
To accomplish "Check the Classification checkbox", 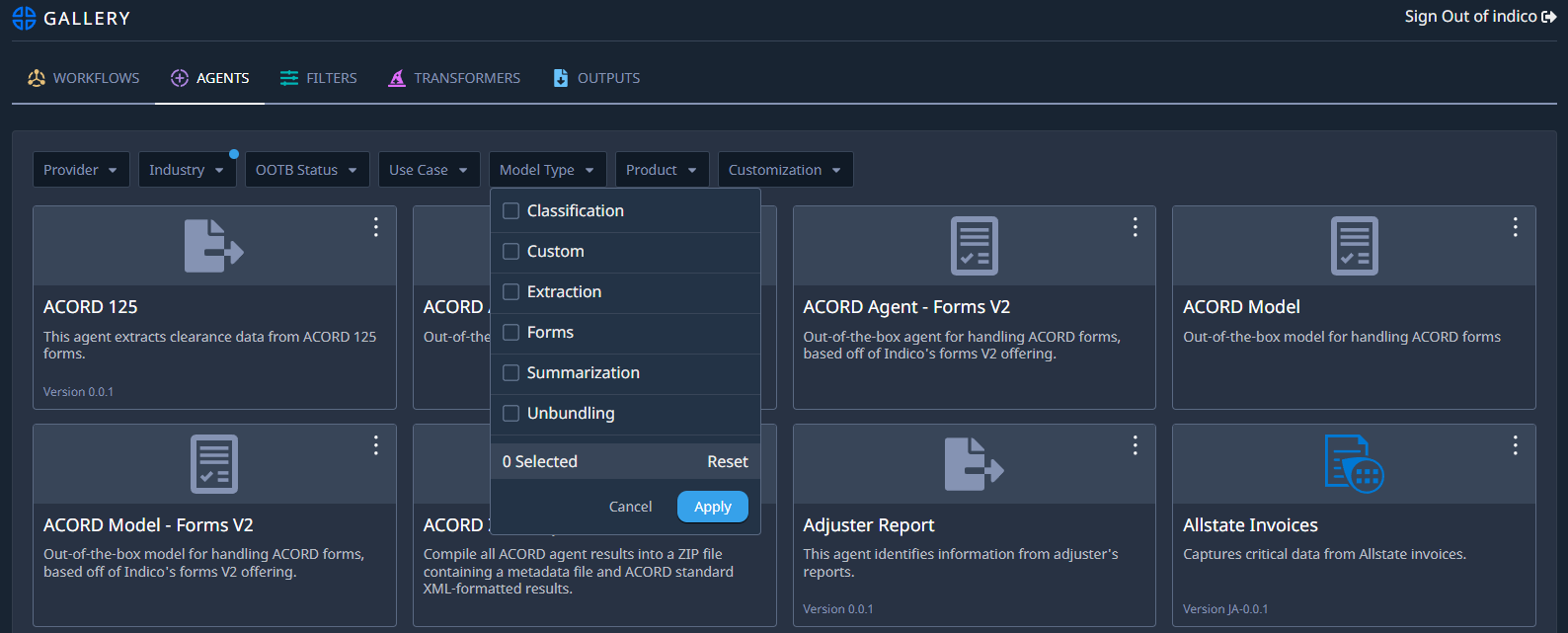I will (x=511, y=210).
